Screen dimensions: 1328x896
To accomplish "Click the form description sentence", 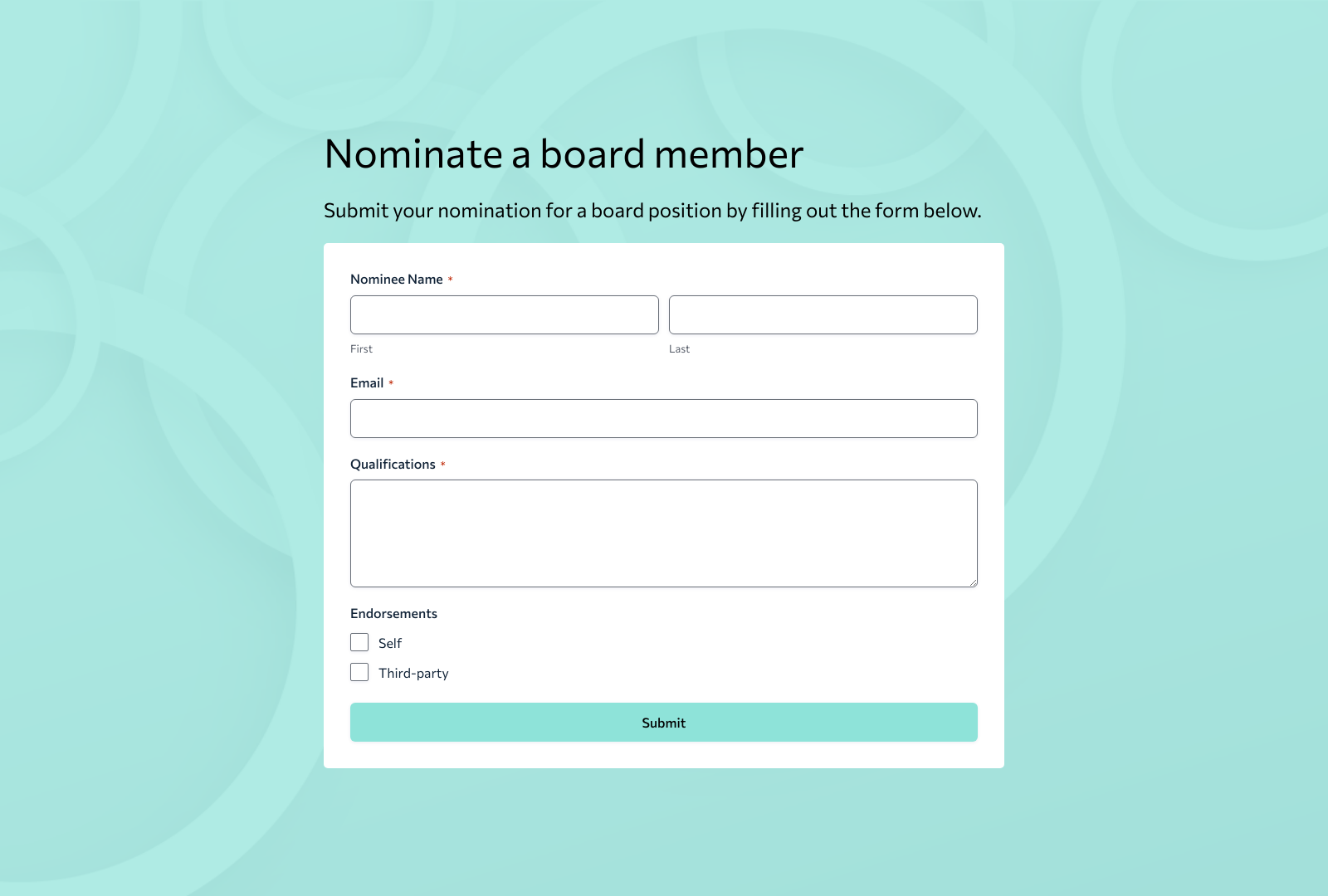I will coord(652,211).
